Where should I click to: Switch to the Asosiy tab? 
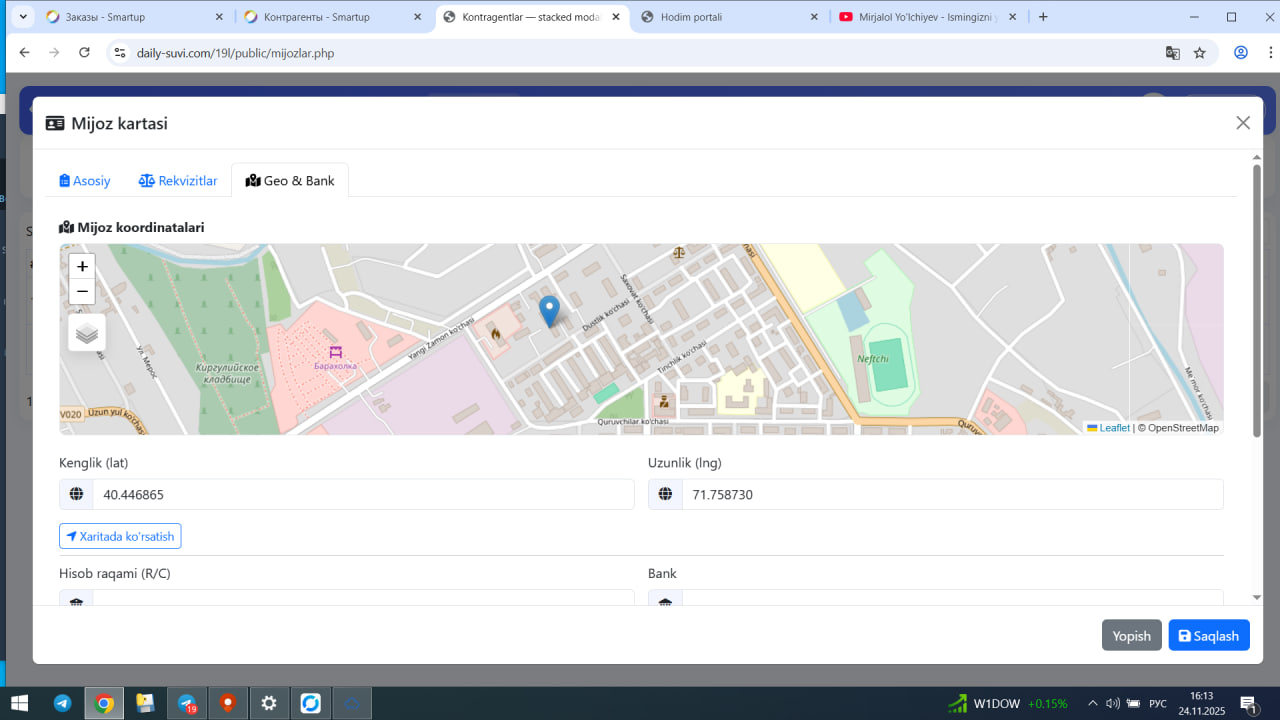click(x=85, y=181)
